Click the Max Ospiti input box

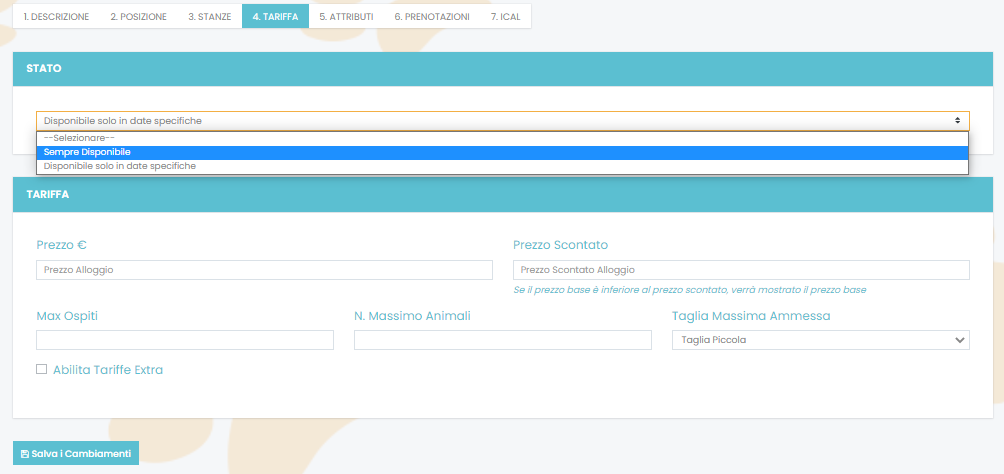coord(185,341)
